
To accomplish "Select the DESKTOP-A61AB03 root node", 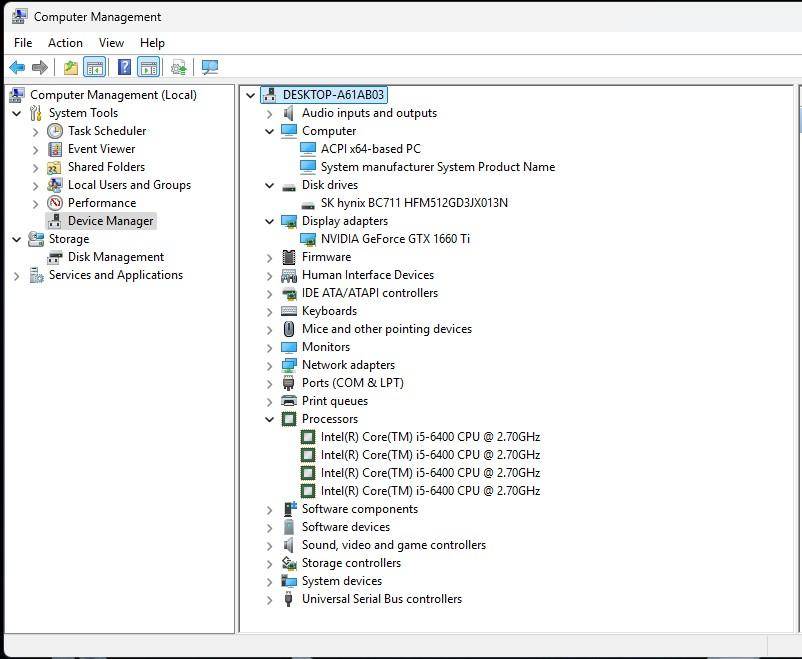I will pyautogui.click(x=332, y=95).
